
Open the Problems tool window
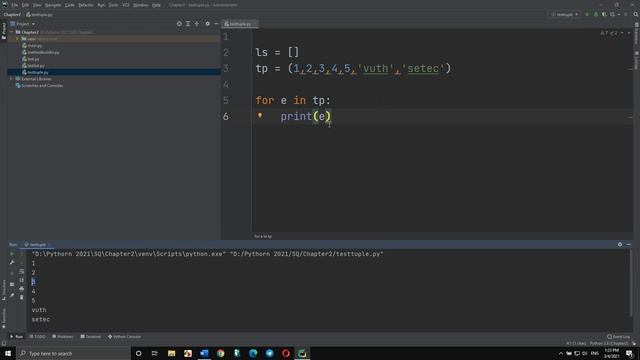coord(63,337)
